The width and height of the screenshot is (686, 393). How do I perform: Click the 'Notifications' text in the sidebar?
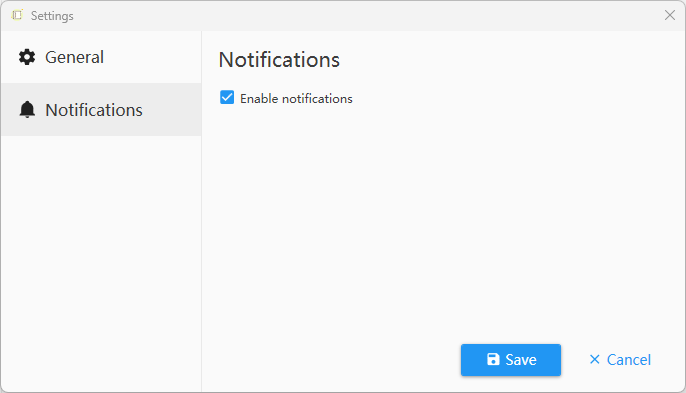coord(94,110)
